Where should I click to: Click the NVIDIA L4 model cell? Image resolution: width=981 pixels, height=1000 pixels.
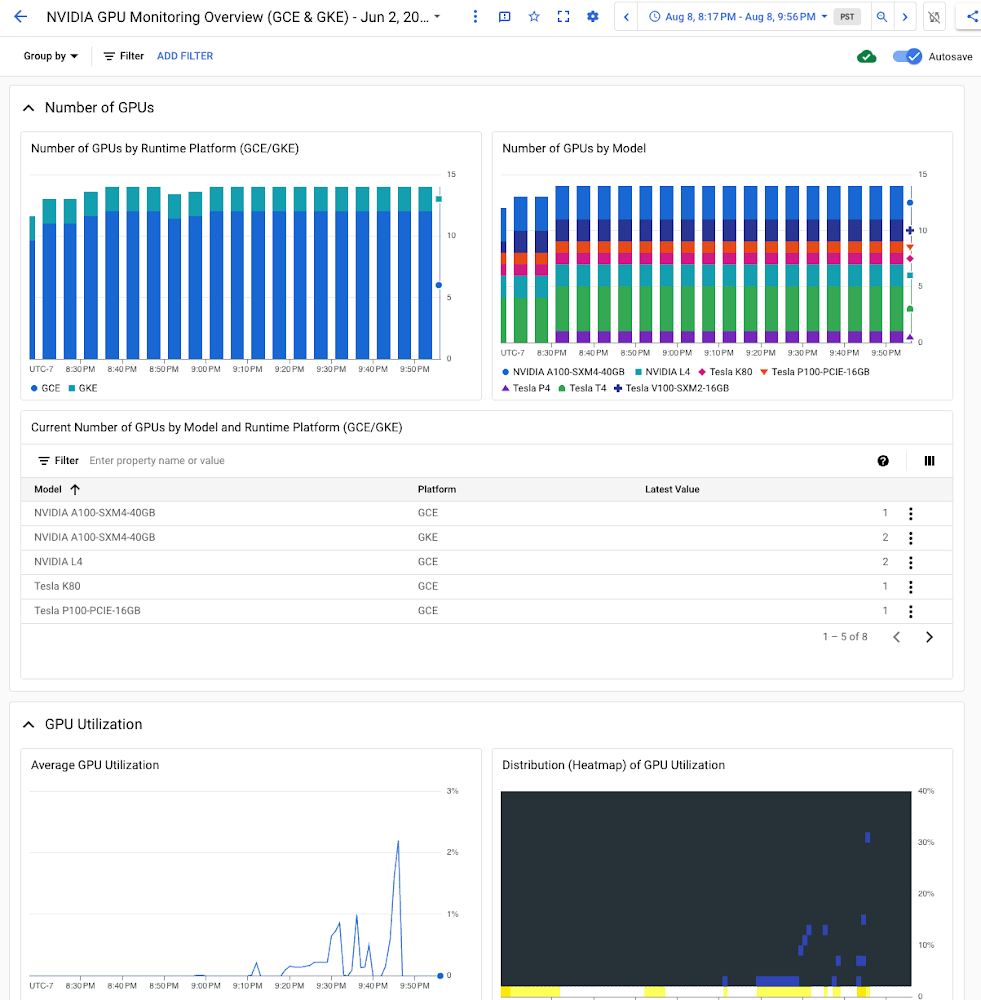coord(58,562)
